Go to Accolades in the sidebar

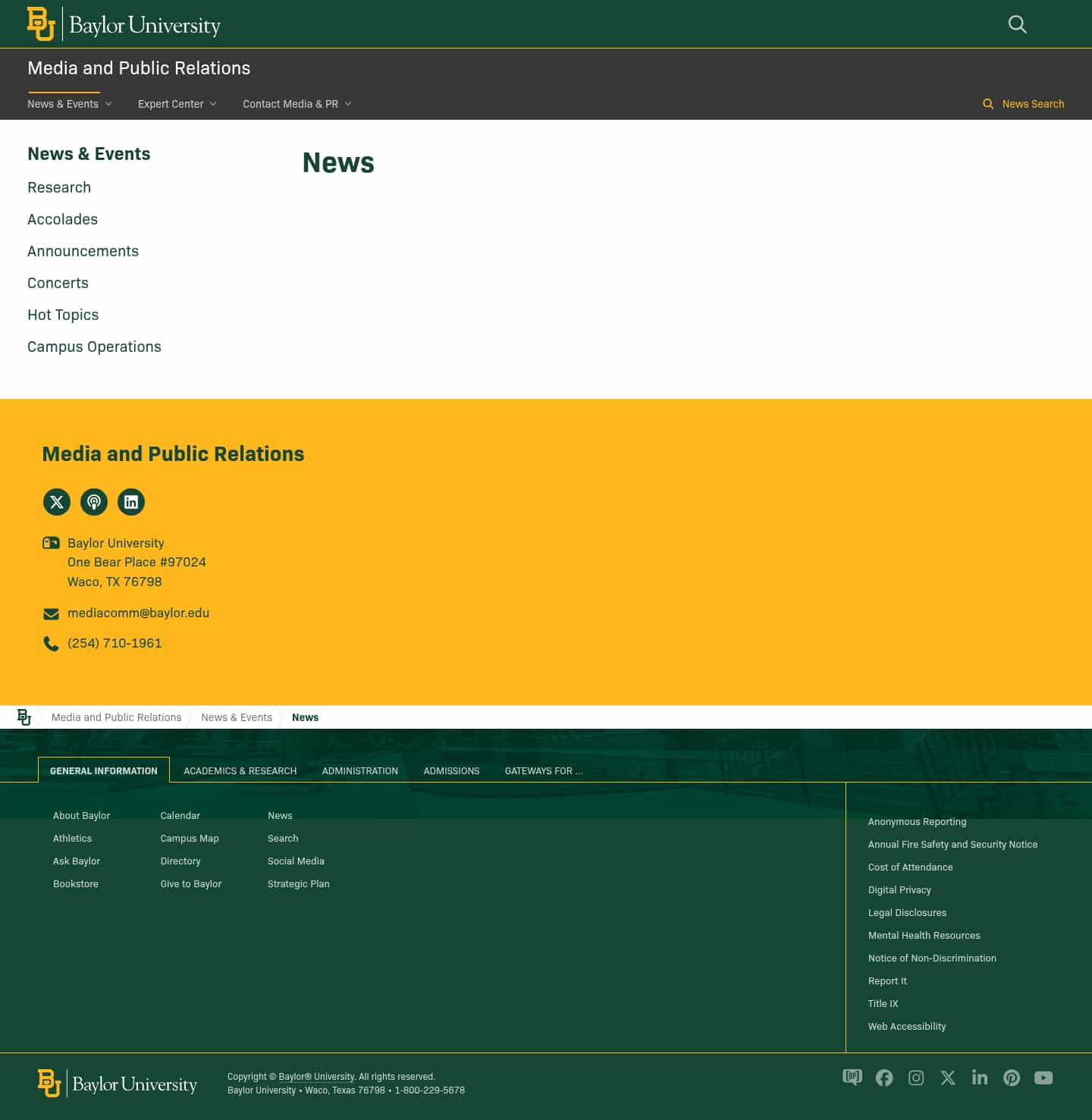63,219
